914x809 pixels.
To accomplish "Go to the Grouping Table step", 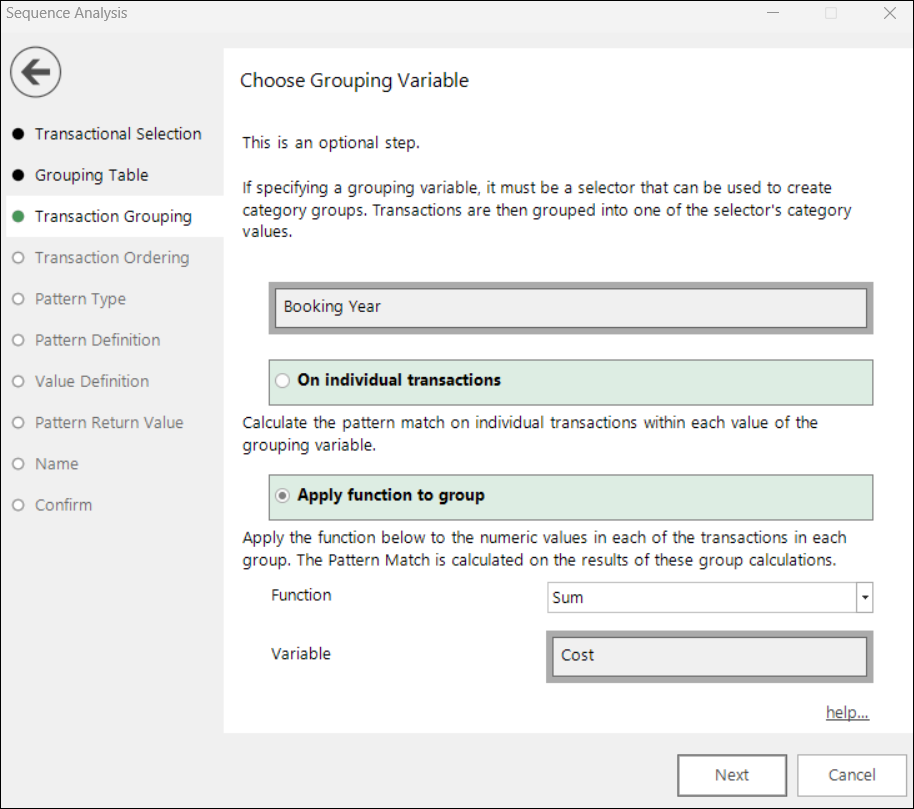I will (x=92, y=175).
